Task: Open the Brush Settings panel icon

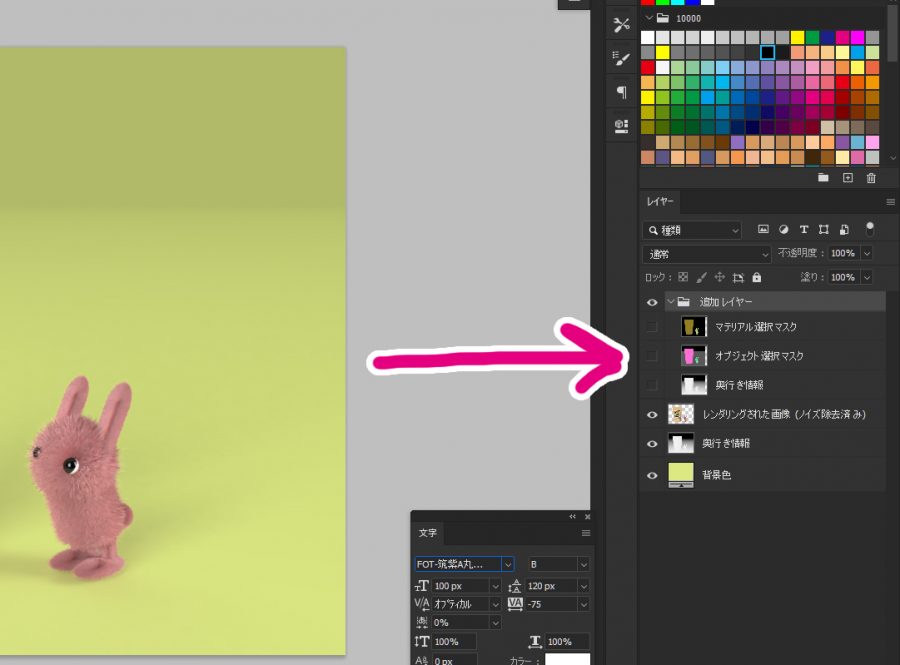Action: (x=621, y=58)
